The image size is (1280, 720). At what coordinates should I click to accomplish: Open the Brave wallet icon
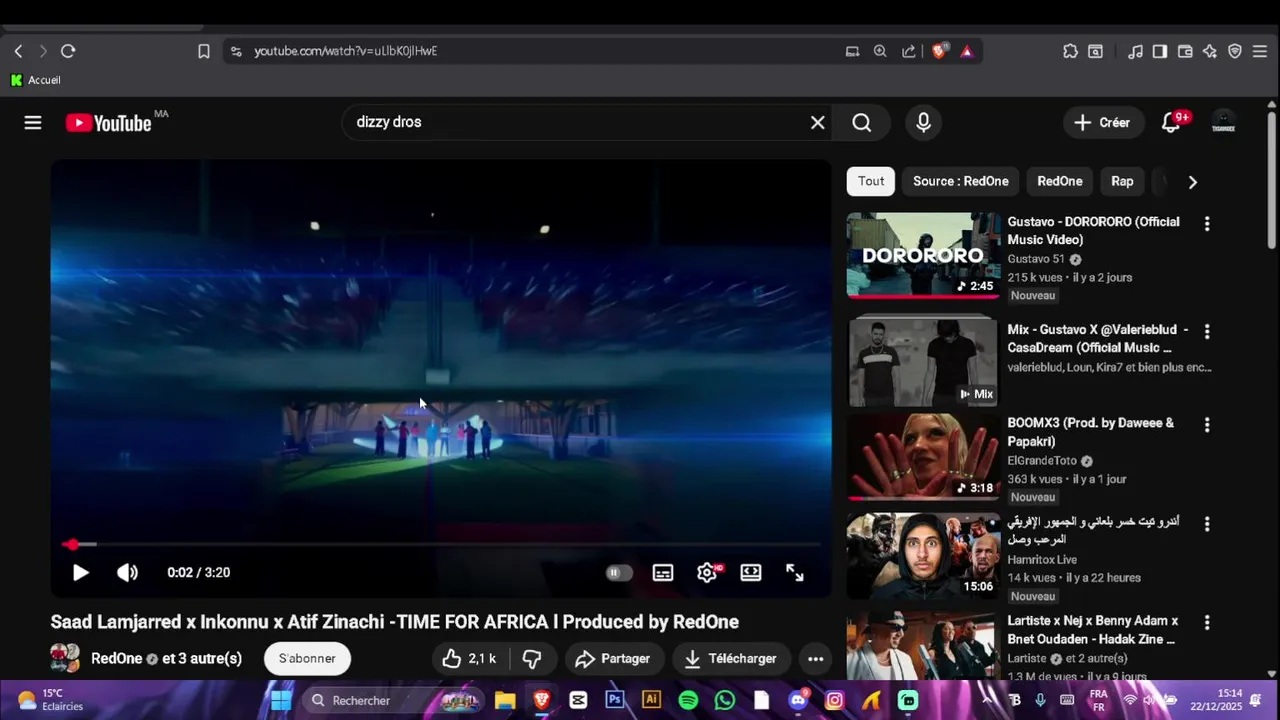[x=1185, y=51]
